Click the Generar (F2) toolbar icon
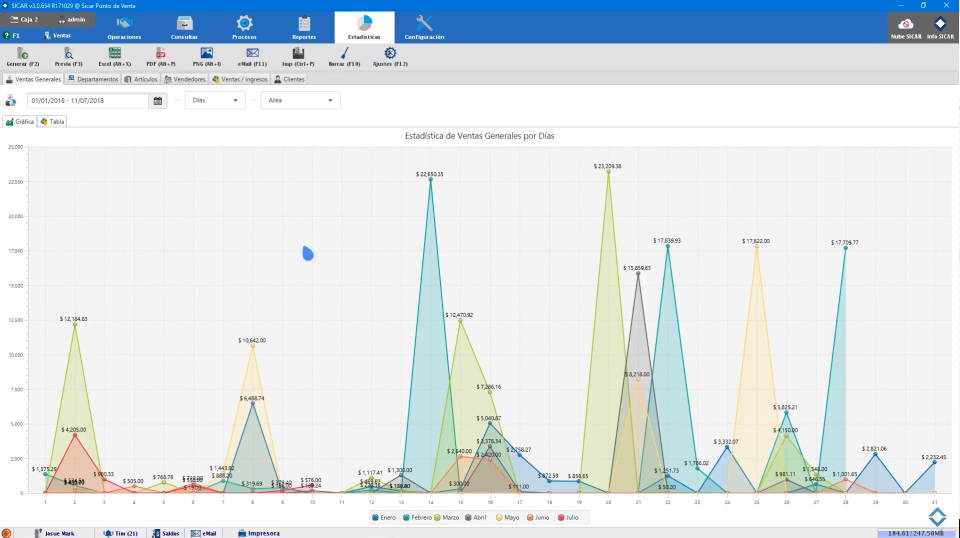 coord(22,53)
